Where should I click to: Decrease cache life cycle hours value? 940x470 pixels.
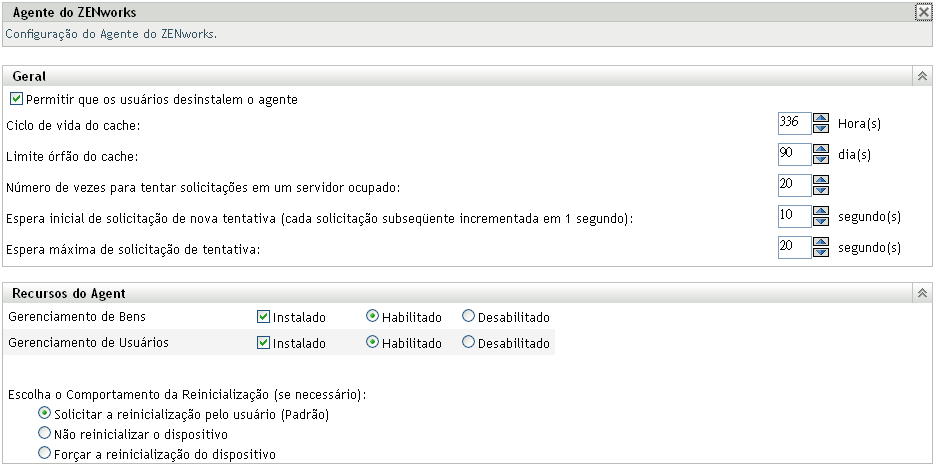coord(821,129)
